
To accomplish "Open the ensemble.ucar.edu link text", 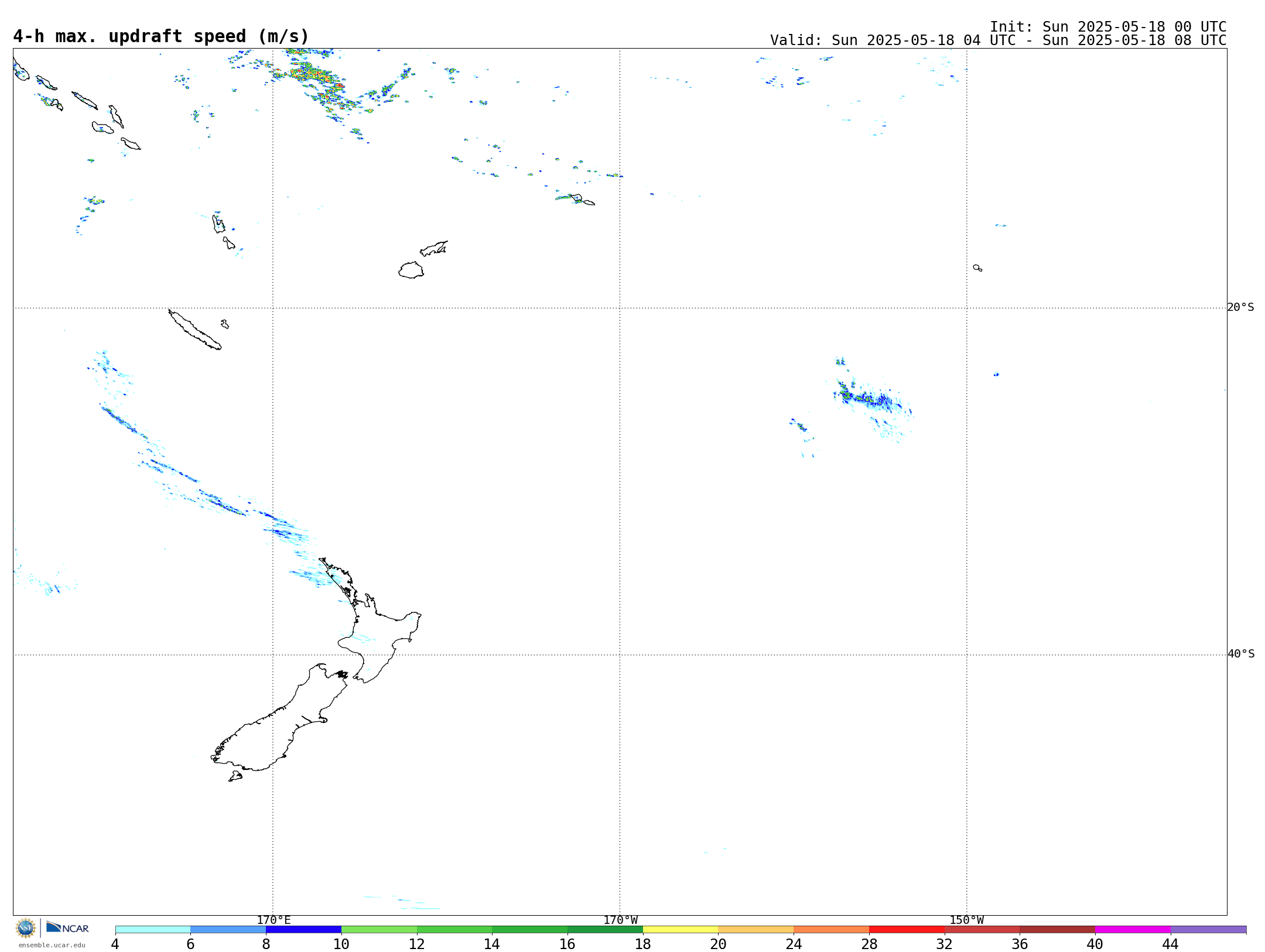I will point(52,944).
